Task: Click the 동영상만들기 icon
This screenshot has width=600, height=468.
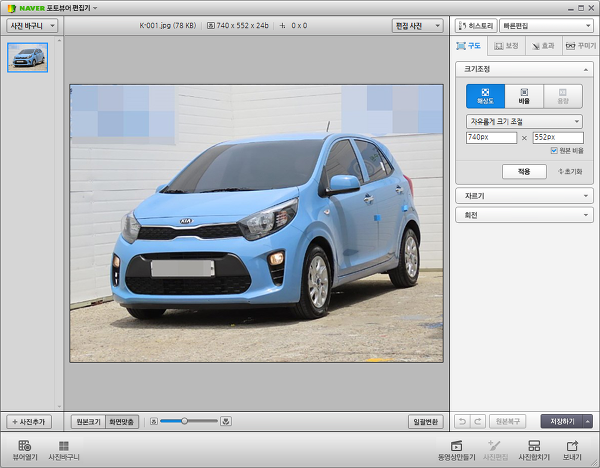Action: (457, 450)
